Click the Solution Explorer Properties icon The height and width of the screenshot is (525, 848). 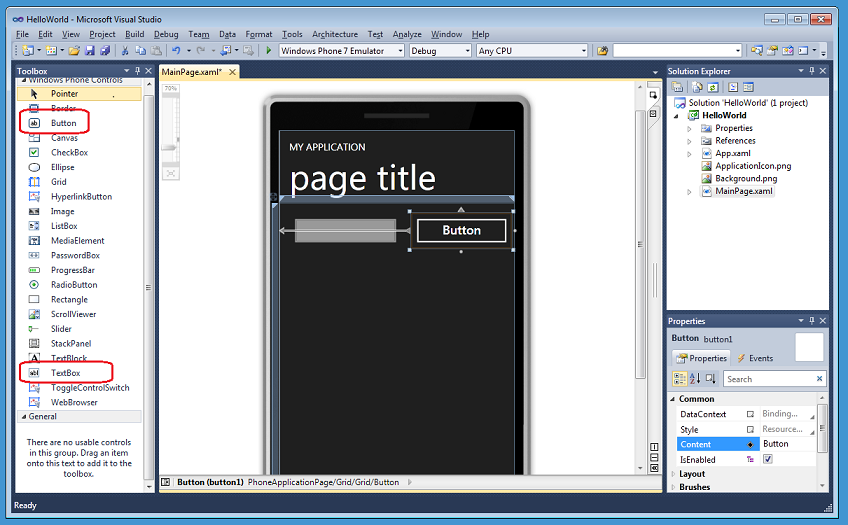click(677, 87)
